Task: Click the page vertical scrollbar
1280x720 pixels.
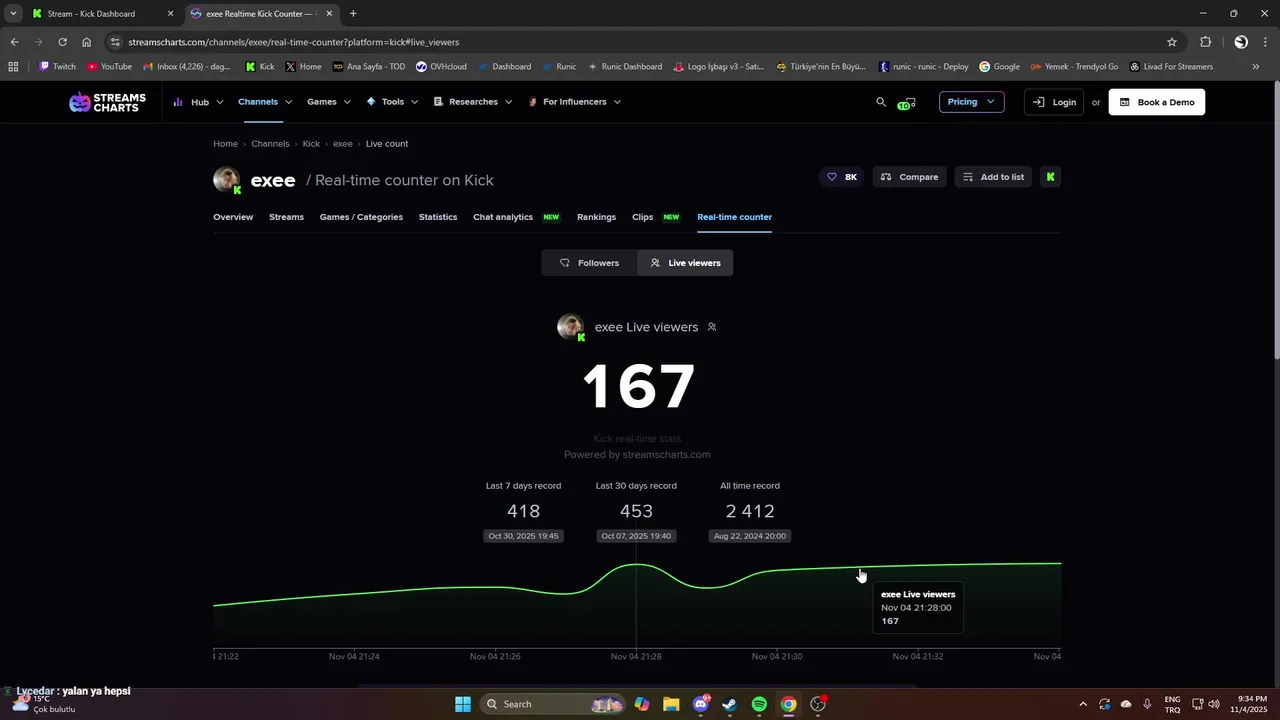Action: [1275, 220]
